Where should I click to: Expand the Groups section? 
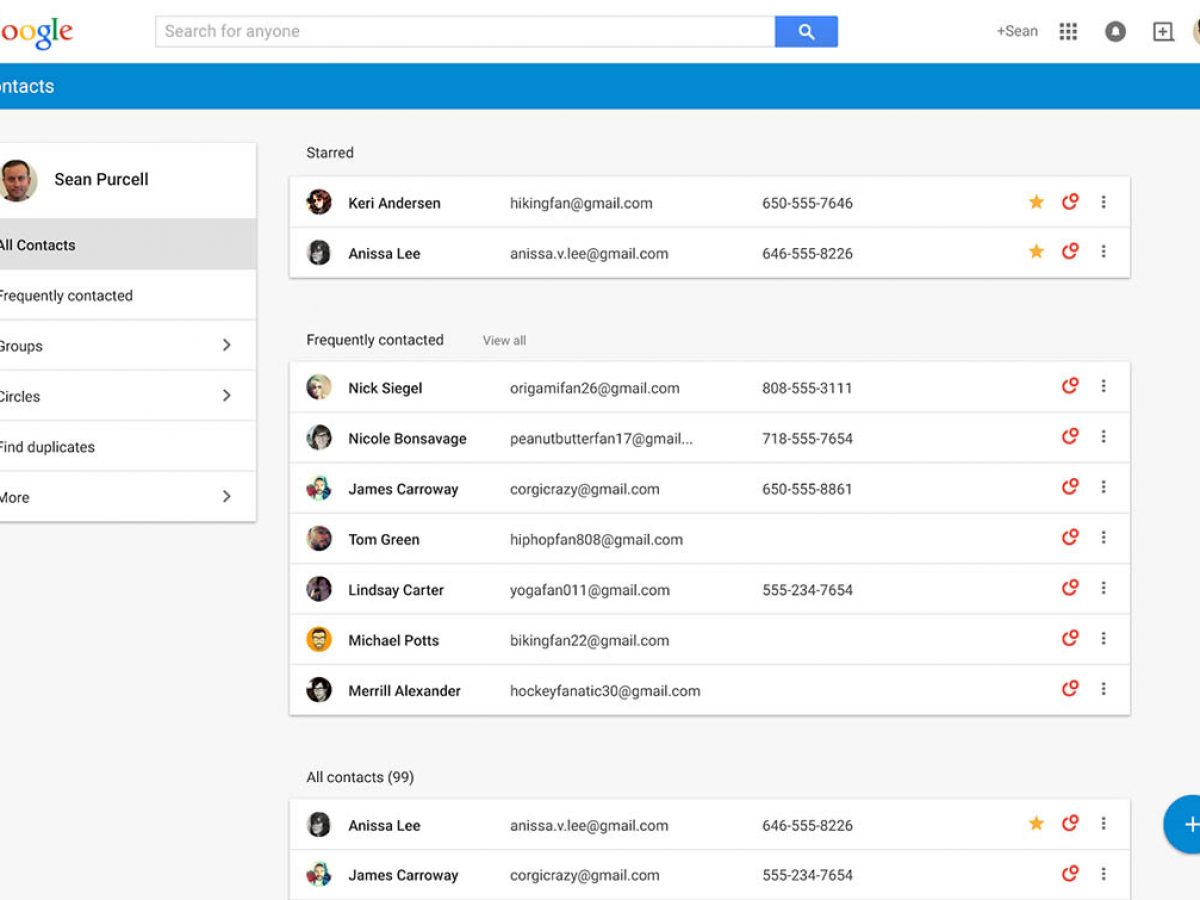(226, 345)
